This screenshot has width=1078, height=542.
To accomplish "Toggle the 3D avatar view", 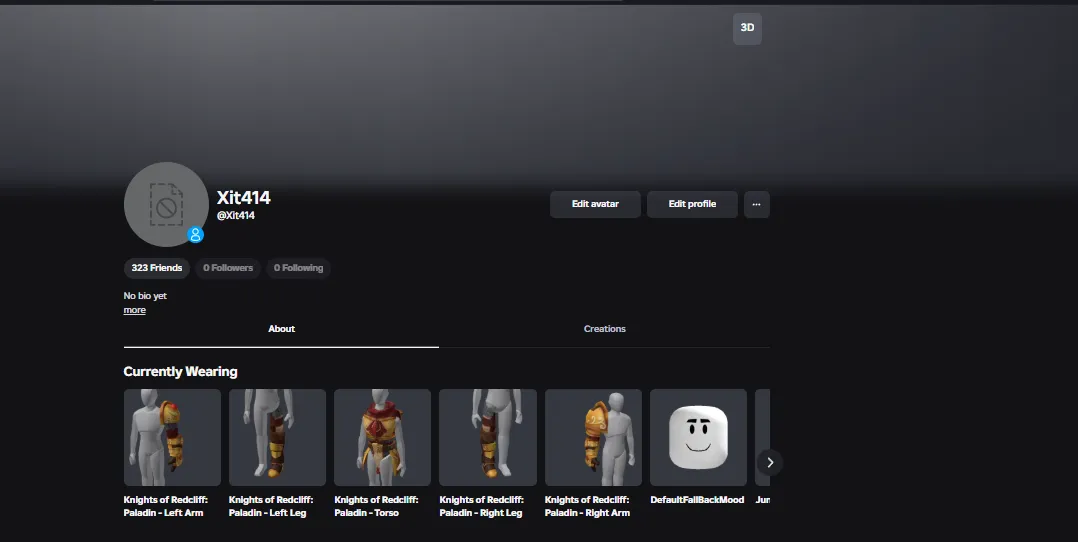I will click(747, 28).
